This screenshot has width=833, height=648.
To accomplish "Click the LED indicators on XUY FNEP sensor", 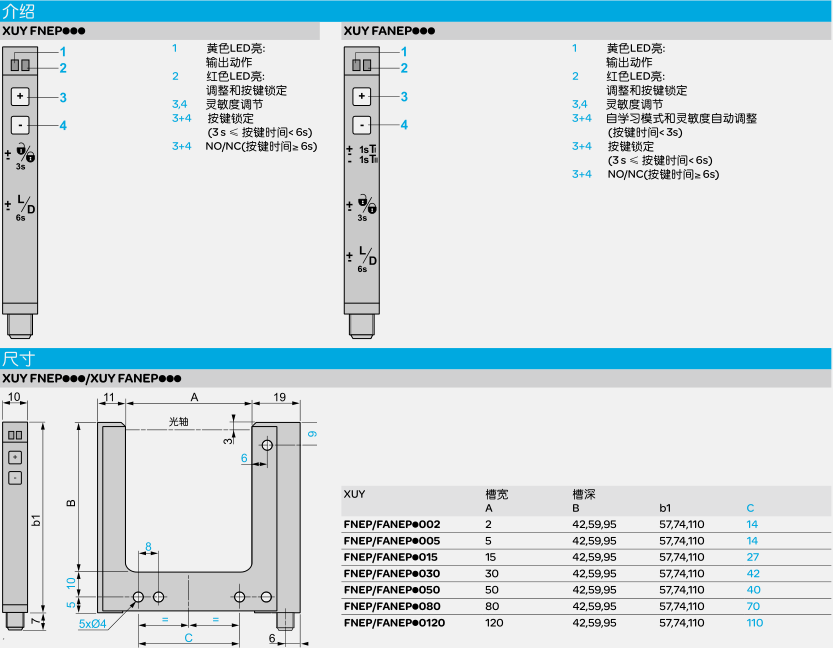I will [20, 66].
